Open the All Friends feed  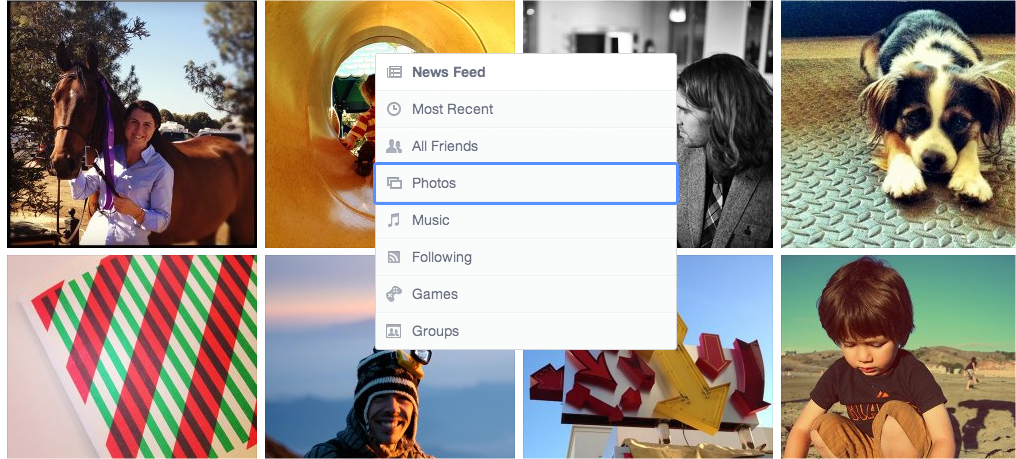526,146
